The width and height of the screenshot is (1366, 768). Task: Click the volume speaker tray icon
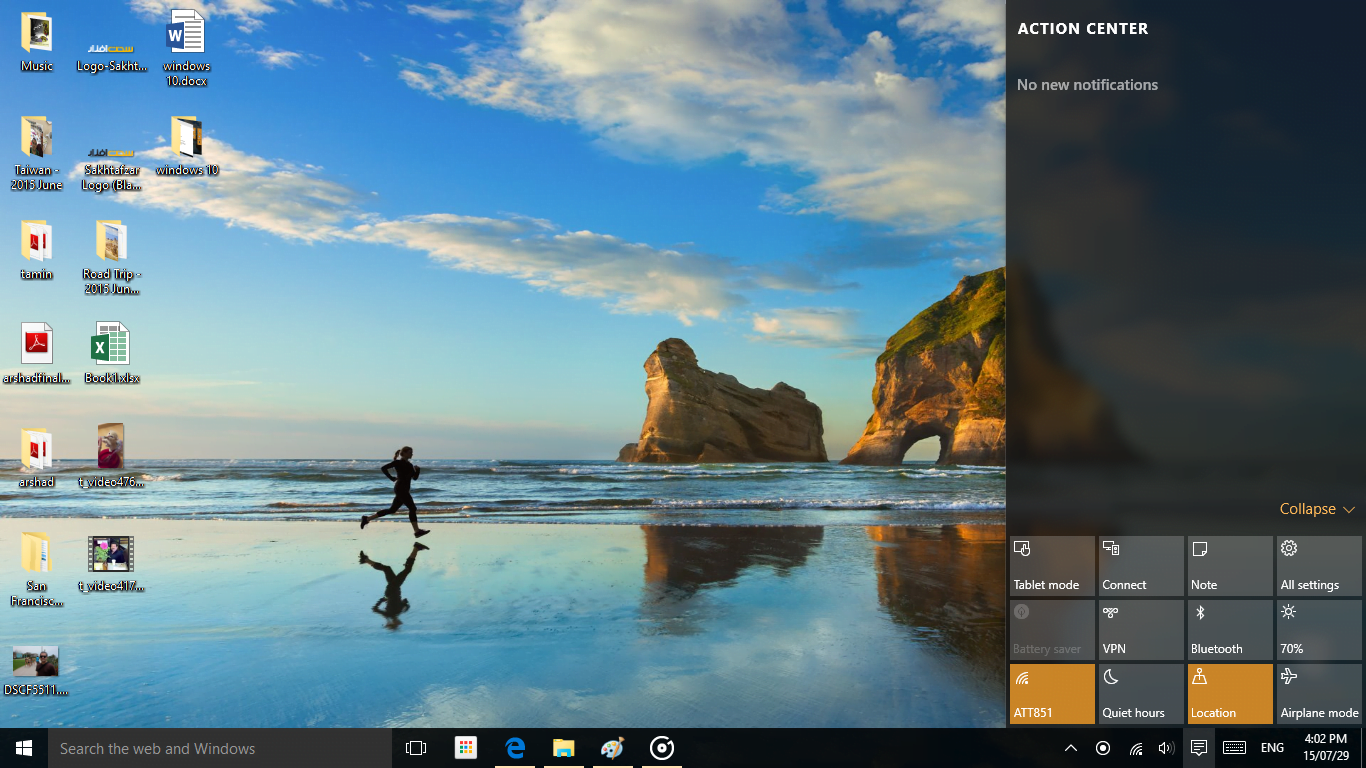tap(1166, 748)
